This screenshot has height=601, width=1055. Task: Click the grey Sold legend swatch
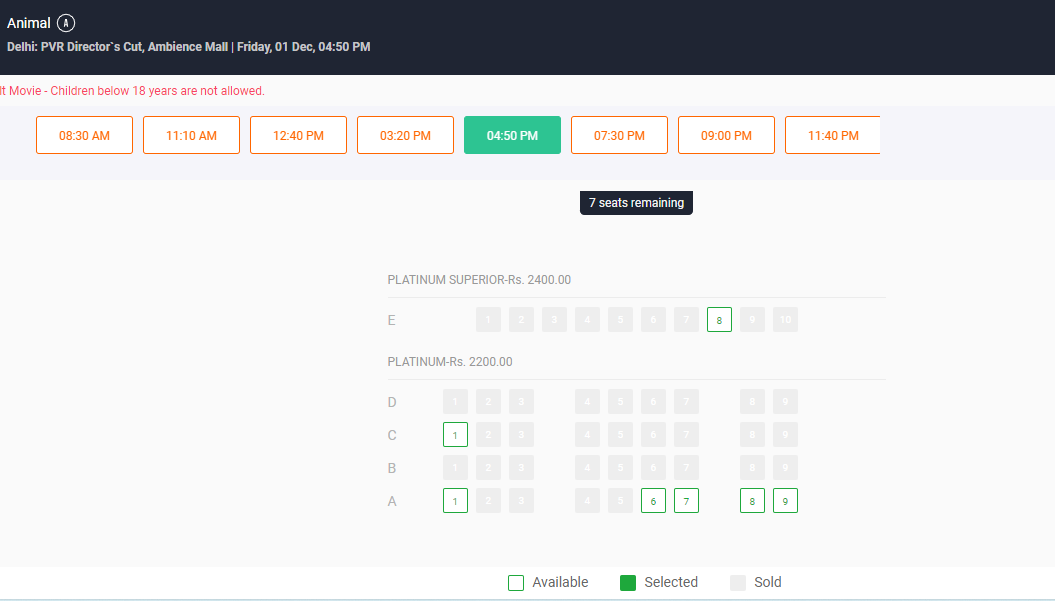(x=738, y=583)
